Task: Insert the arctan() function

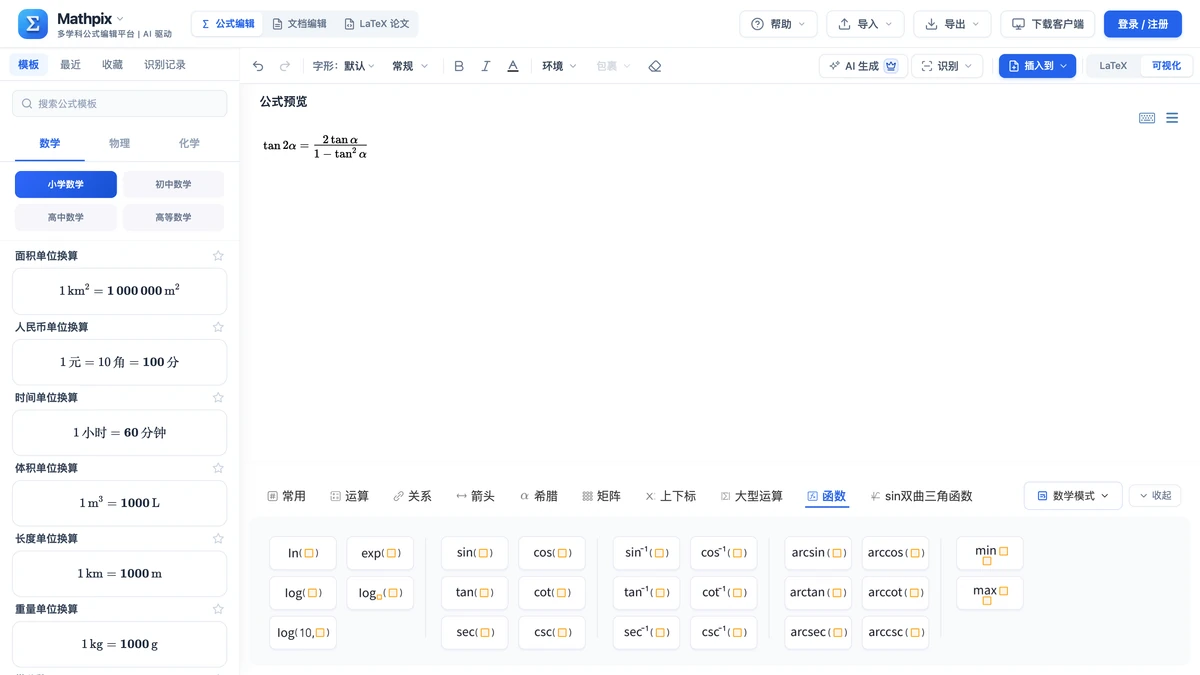Action: pyautogui.click(x=818, y=593)
